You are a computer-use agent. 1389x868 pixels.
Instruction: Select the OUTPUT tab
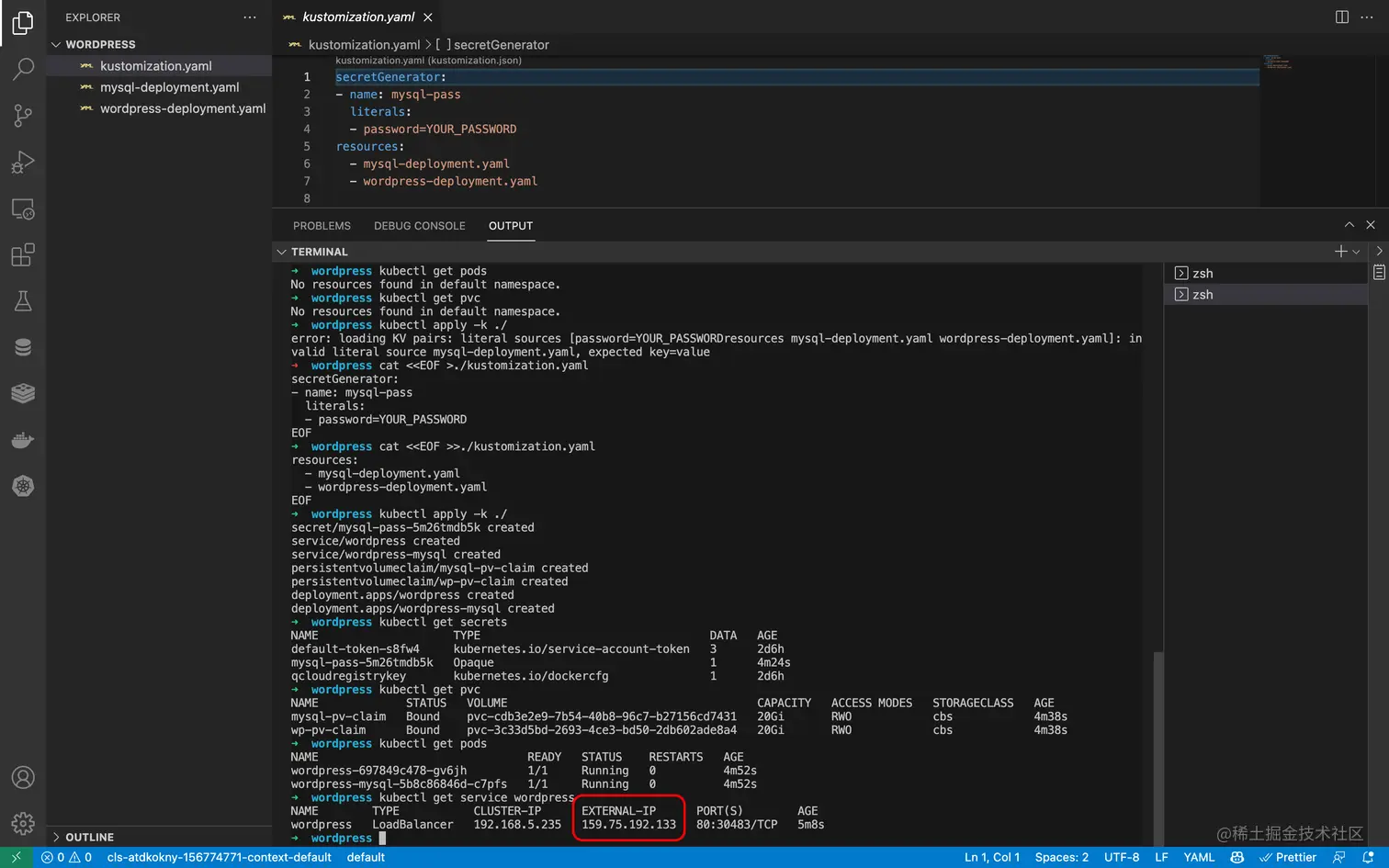click(x=511, y=226)
